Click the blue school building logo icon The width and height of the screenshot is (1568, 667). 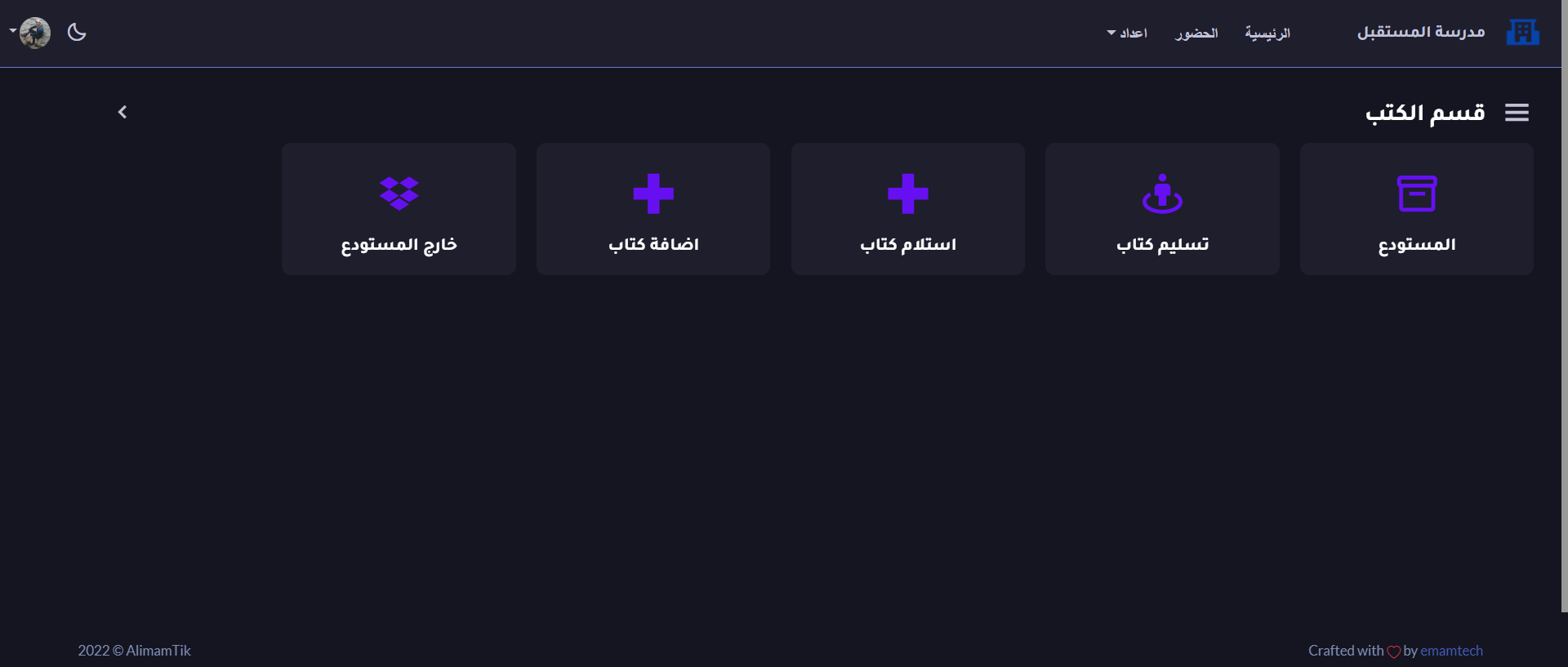point(1522,33)
